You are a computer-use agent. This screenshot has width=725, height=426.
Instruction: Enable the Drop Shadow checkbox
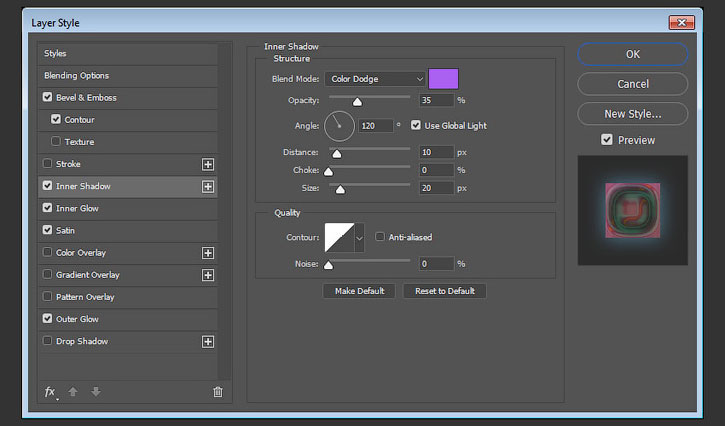47,341
